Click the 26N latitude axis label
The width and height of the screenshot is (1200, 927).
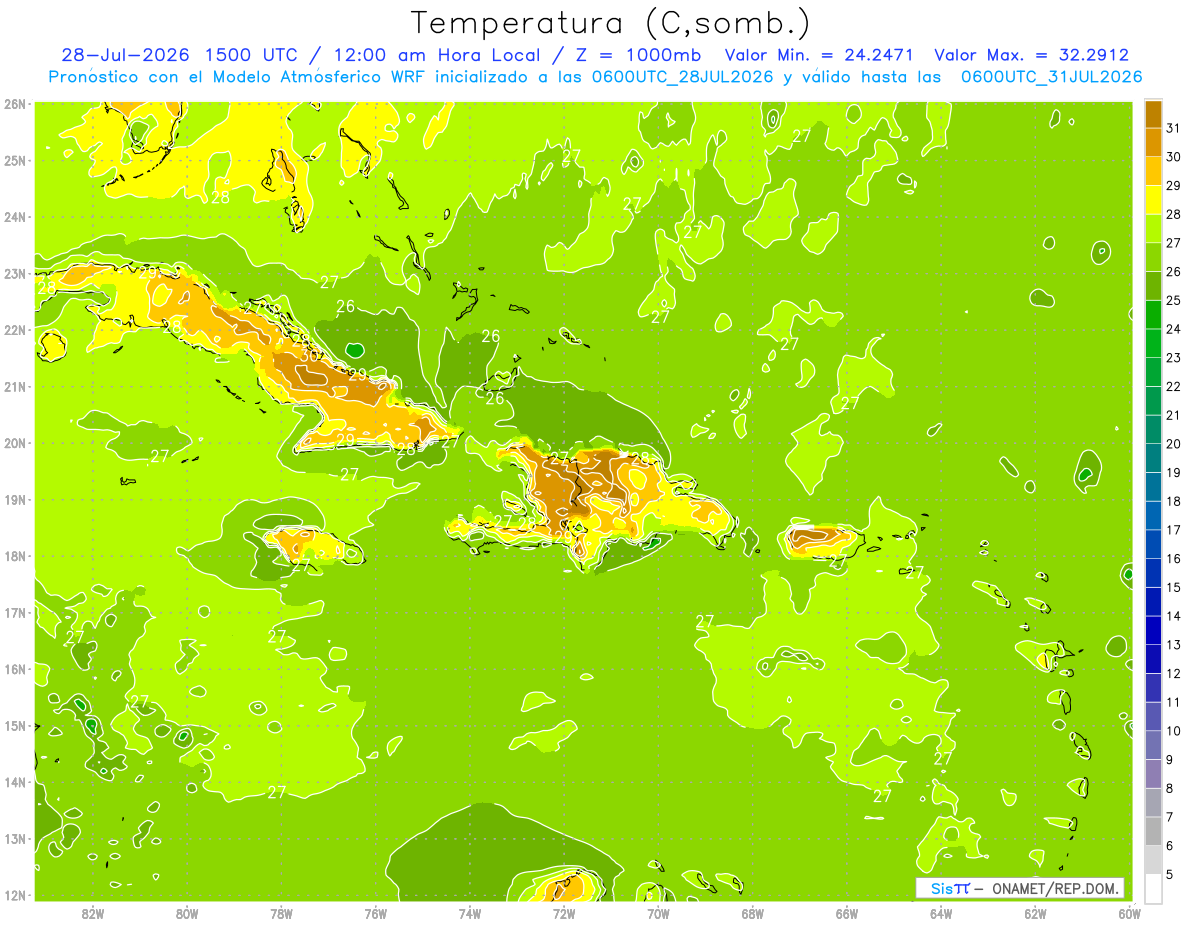(x=15, y=104)
